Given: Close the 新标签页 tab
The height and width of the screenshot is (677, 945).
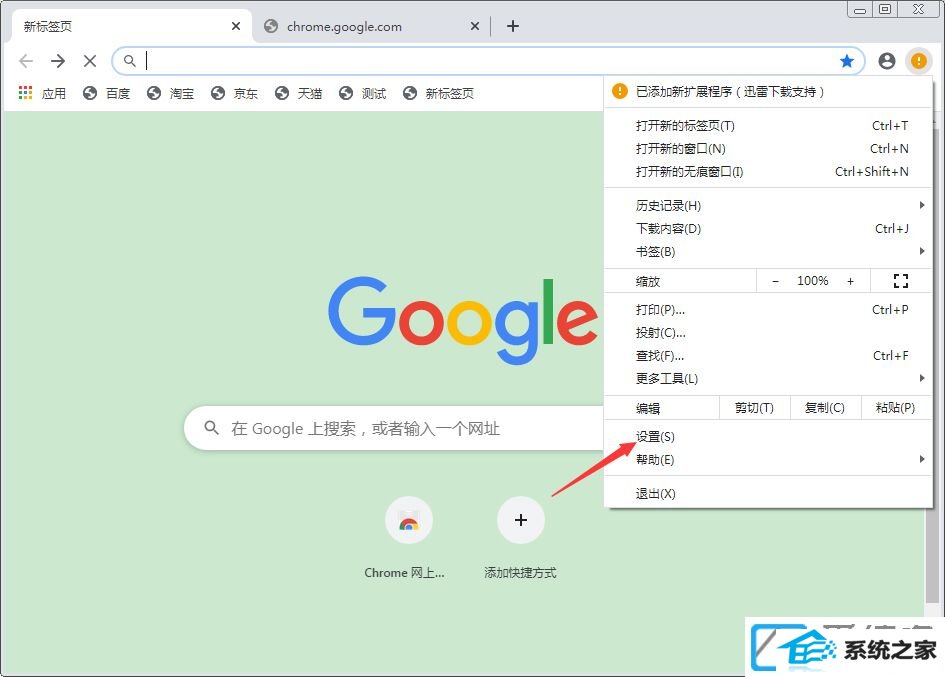Looking at the screenshot, I should [x=236, y=26].
